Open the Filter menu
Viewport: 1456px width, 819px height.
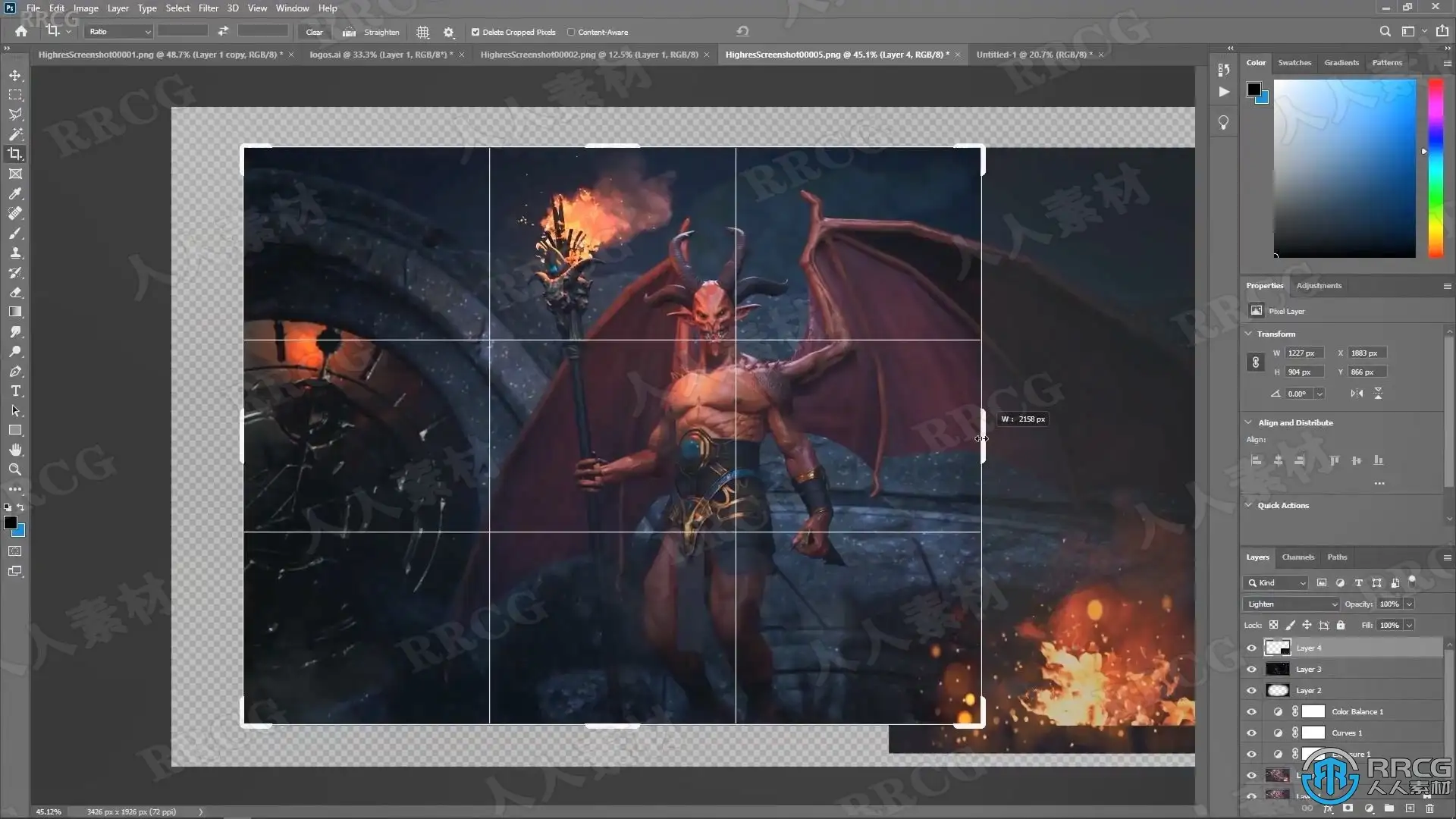[208, 8]
